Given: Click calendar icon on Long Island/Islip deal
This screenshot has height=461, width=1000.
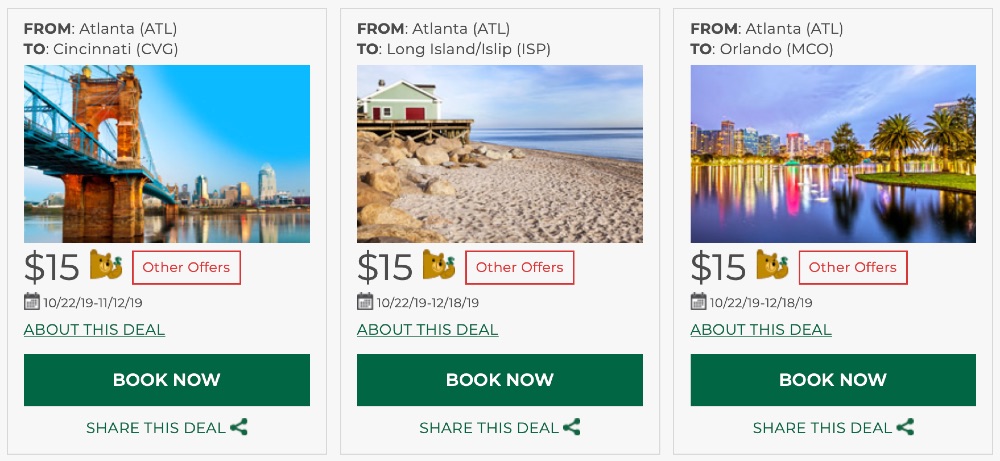Looking at the screenshot, I should [365, 302].
